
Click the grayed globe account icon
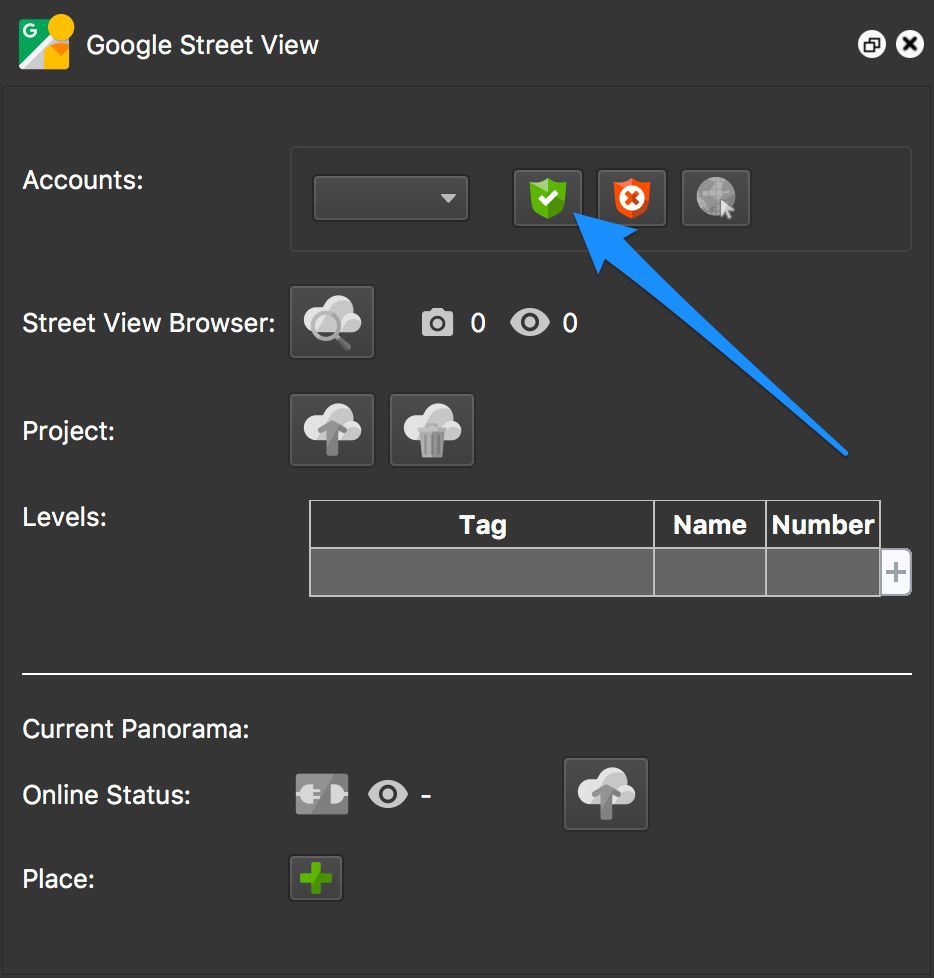(715, 197)
